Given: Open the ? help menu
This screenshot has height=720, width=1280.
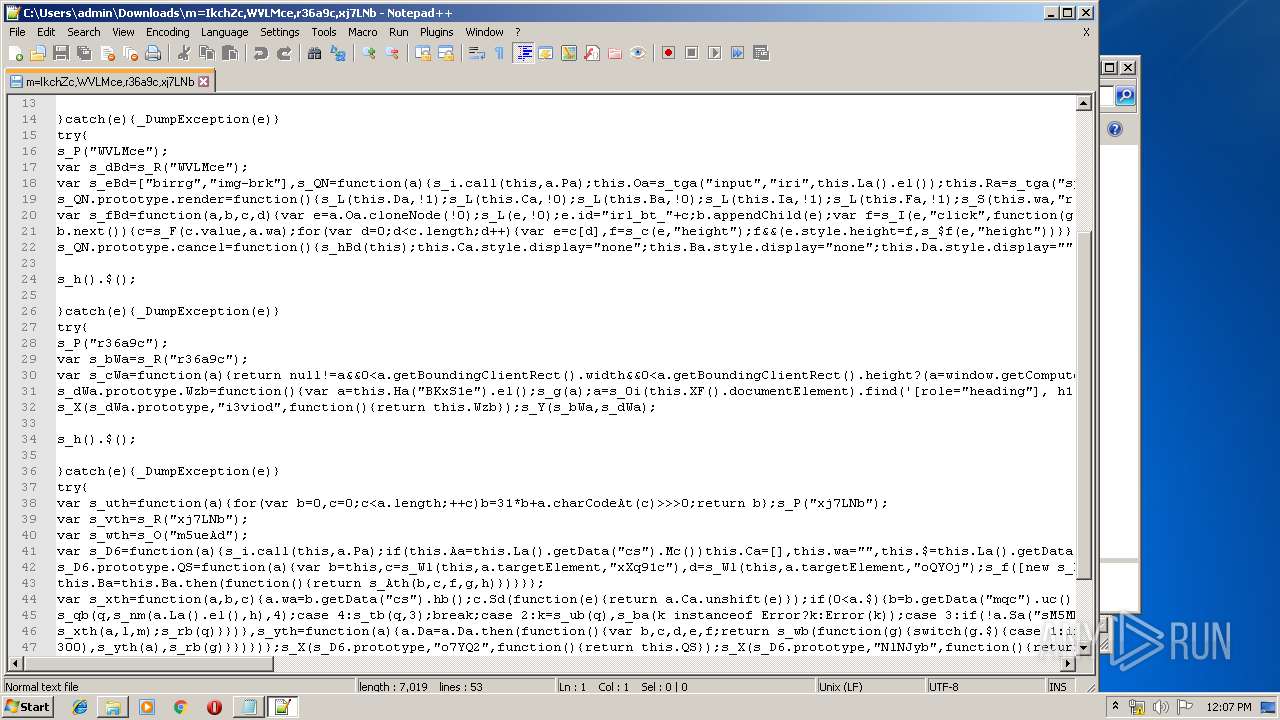Looking at the screenshot, I should pyautogui.click(x=517, y=32).
